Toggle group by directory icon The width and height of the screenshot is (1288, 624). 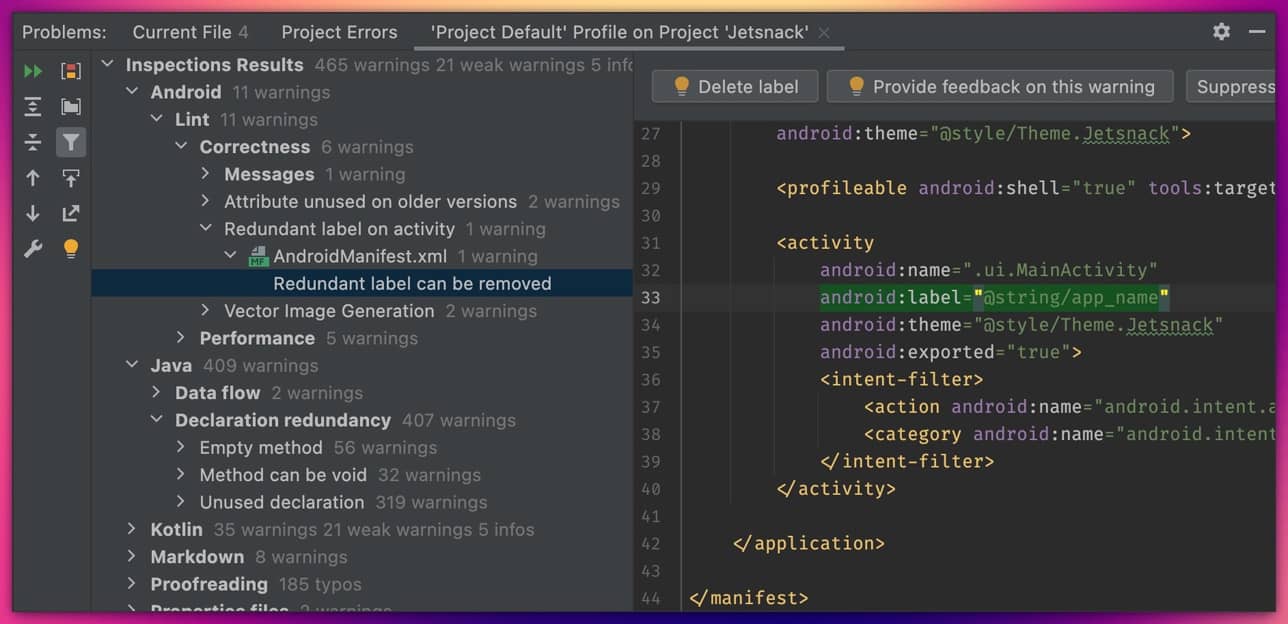coord(71,106)
